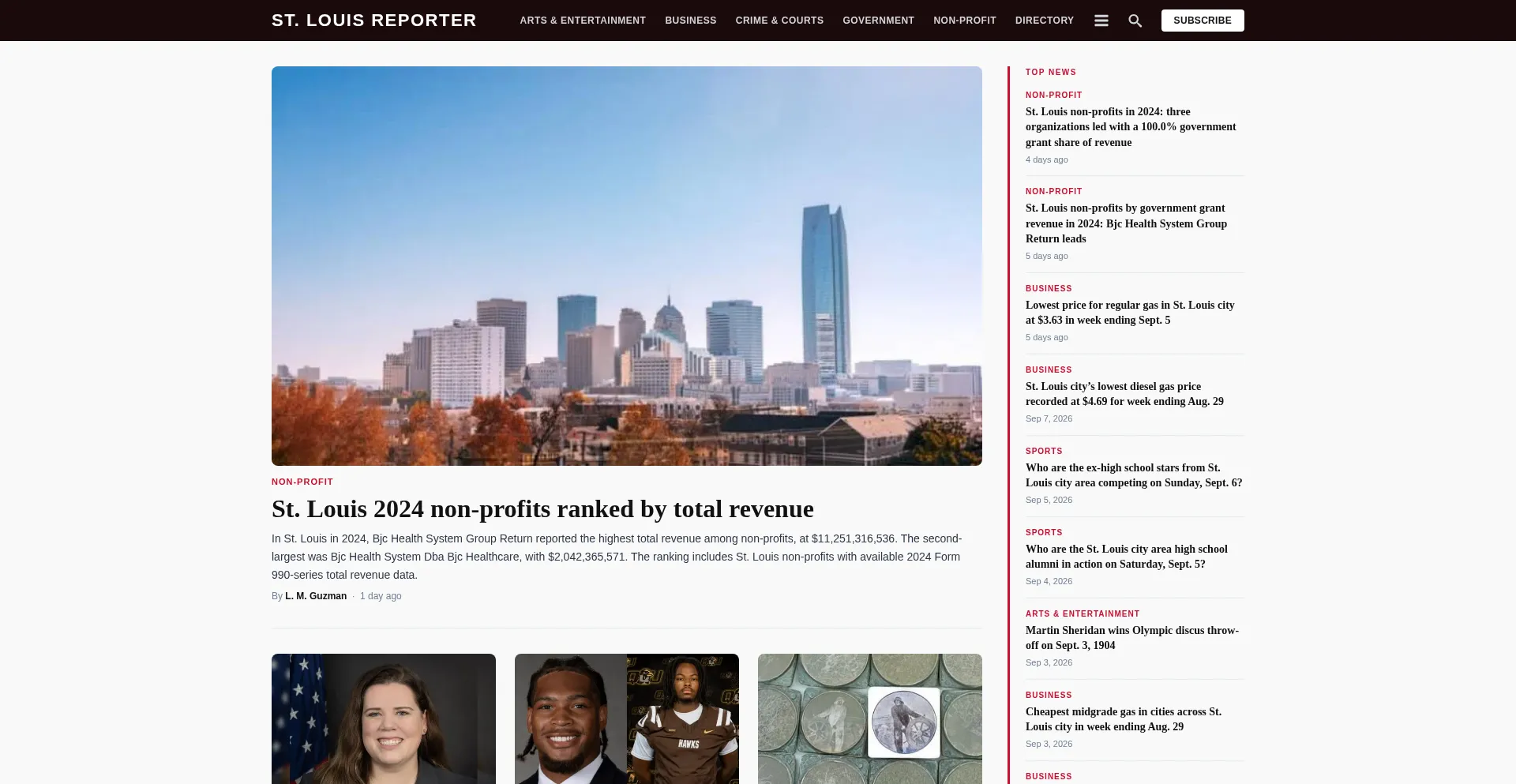The width and height of the screenshot is (1516, 784).
Task: Click Sports tag above Sept. 6 story
Action: (1044, 451)
